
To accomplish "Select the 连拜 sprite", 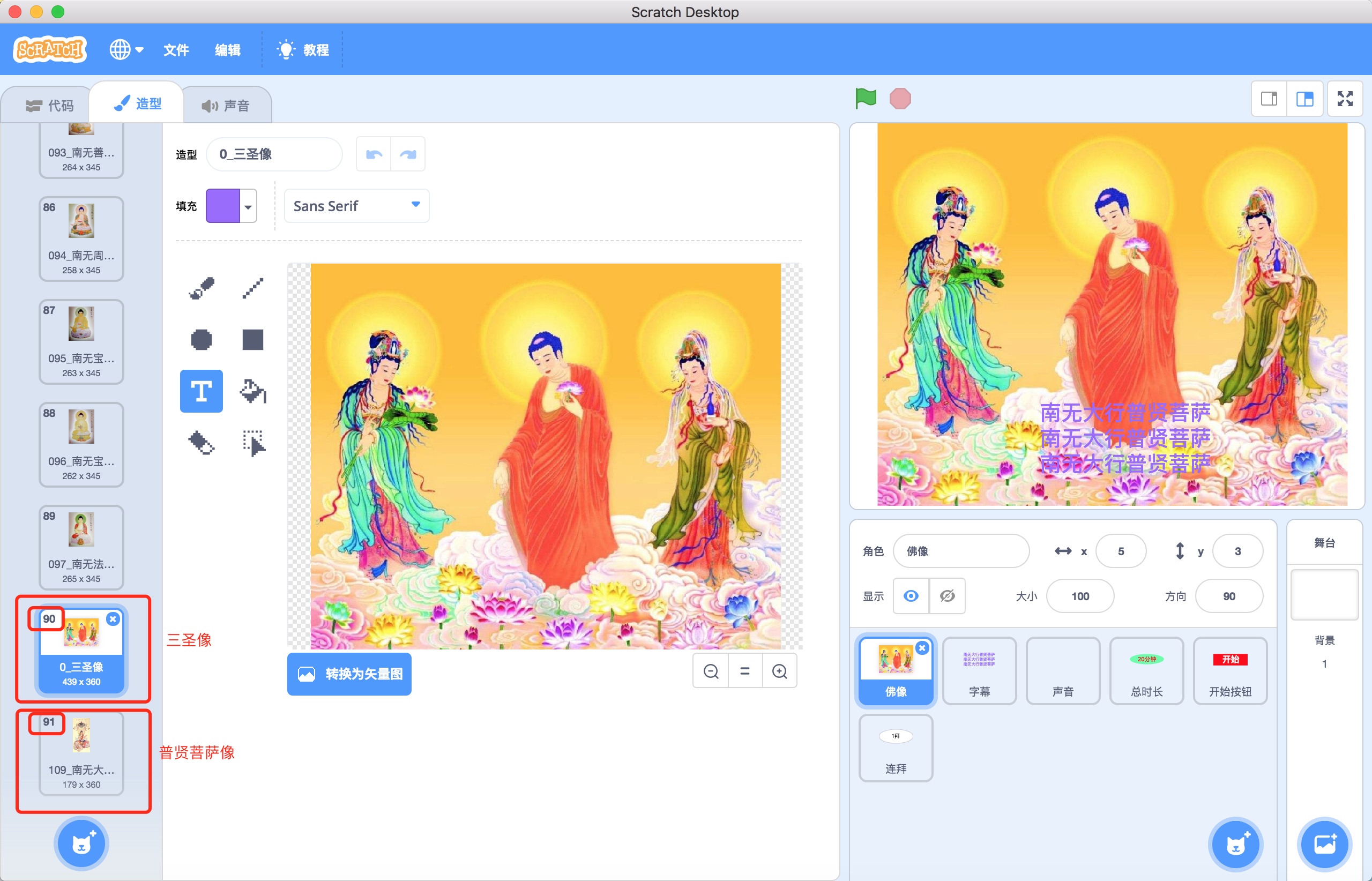I will pyautogui.click(x=896, y=748).
